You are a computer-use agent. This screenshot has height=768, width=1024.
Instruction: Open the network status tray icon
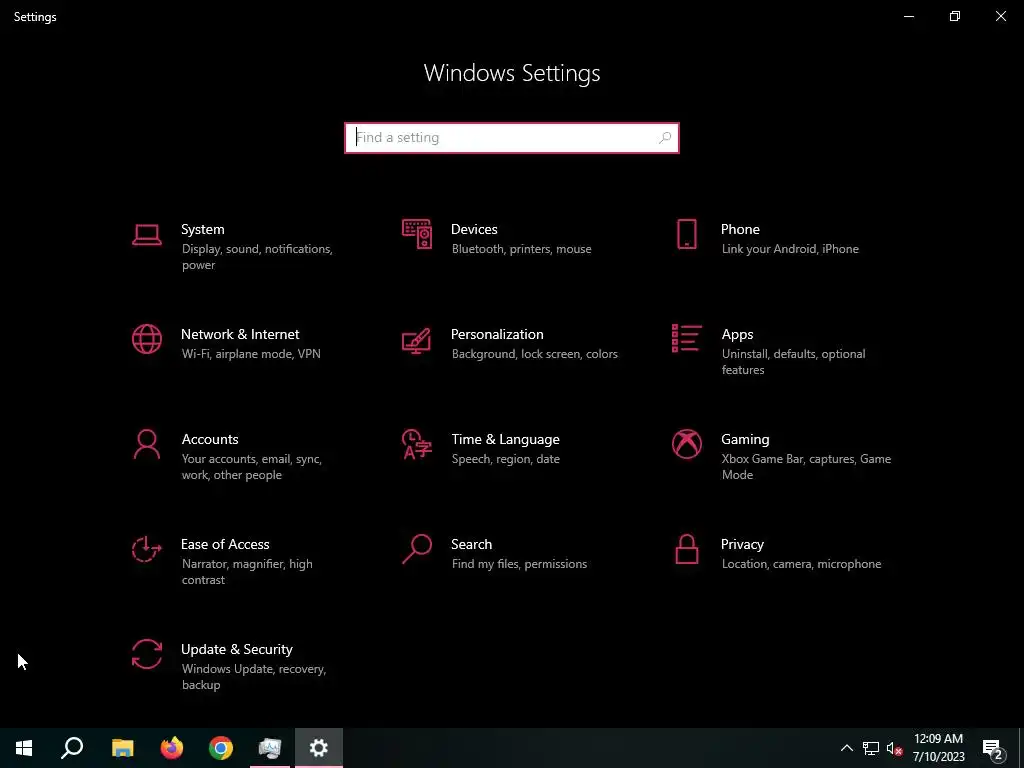(871, 748)
